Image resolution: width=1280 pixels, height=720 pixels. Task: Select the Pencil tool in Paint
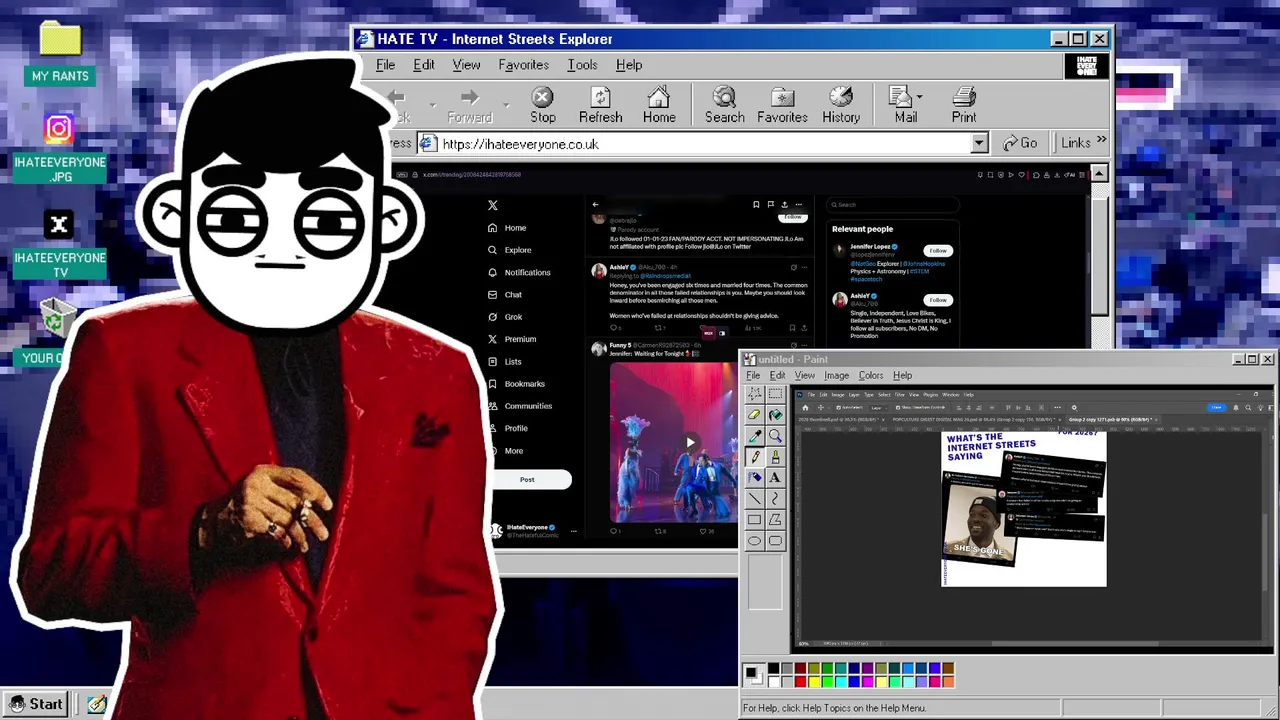(755, 457)
